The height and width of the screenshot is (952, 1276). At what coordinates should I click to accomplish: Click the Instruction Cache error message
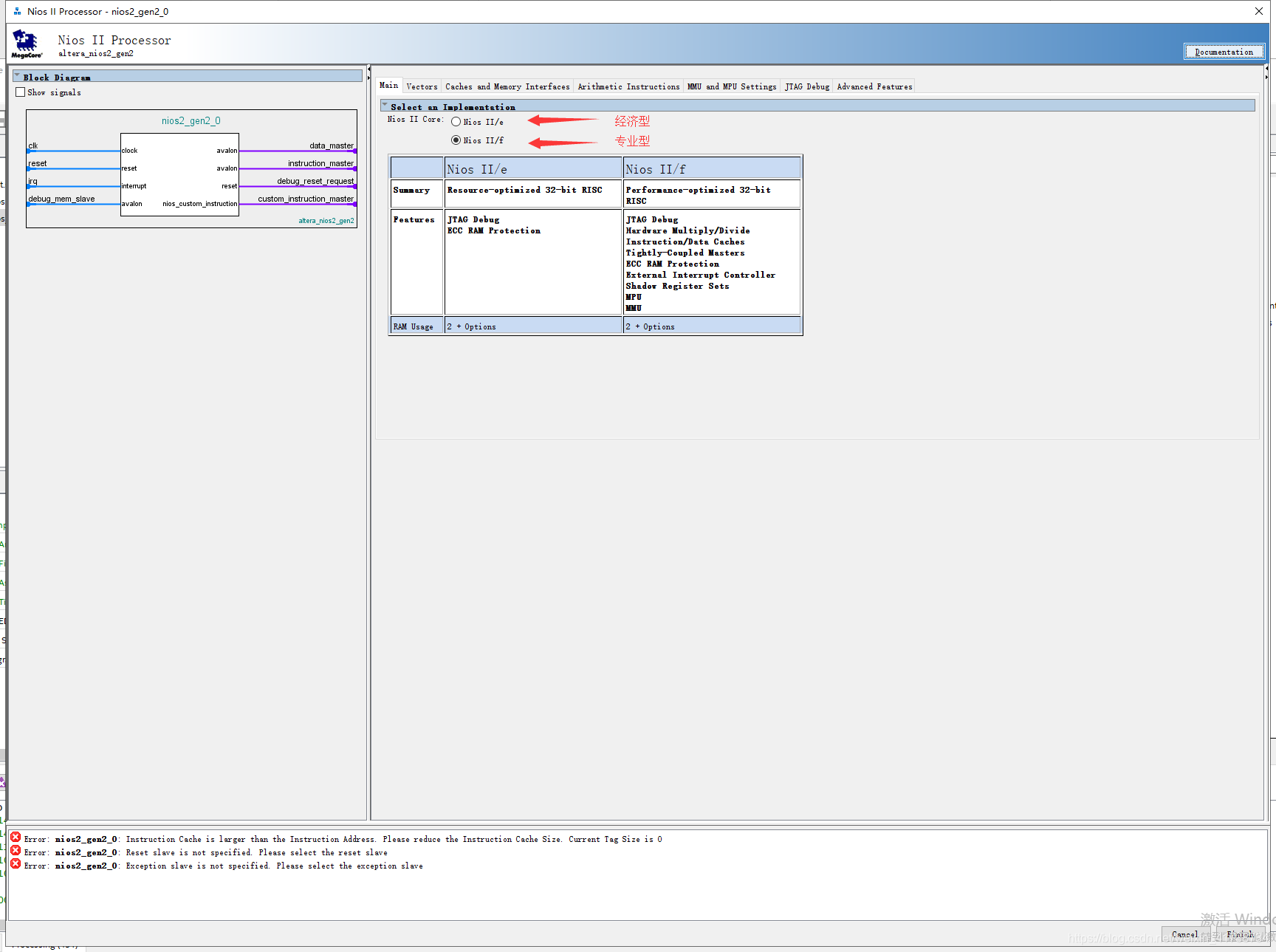pos(343,839)
